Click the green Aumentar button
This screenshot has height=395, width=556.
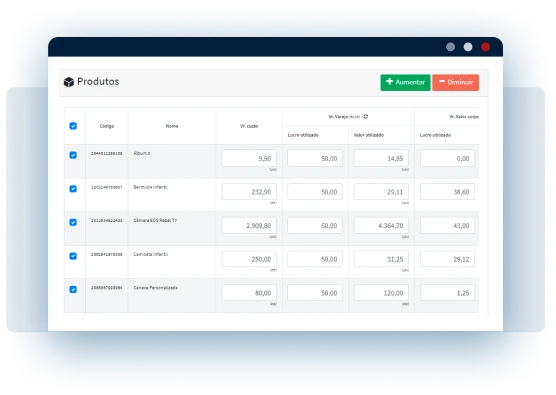(405, 82)
